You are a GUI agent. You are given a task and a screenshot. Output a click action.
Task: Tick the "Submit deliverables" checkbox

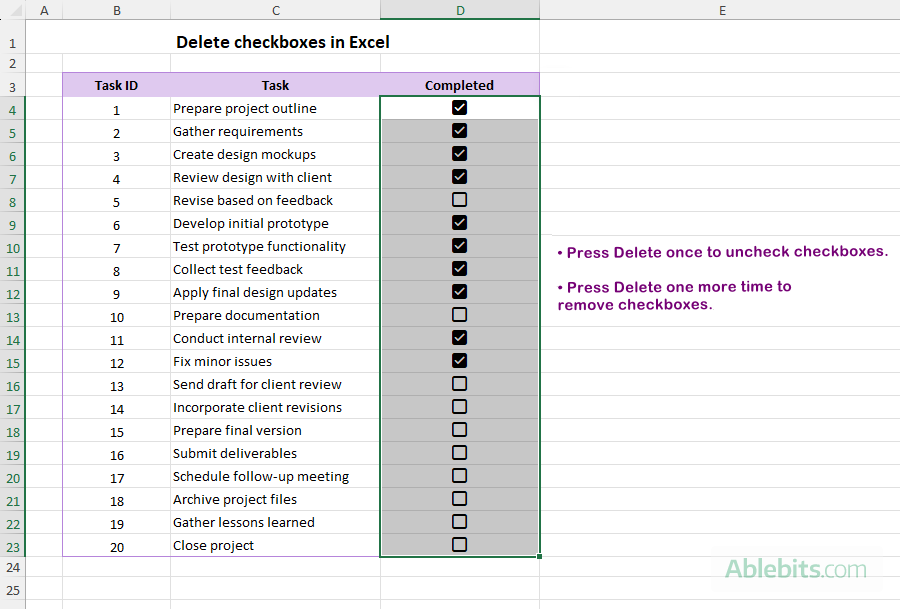pos(459,452)
